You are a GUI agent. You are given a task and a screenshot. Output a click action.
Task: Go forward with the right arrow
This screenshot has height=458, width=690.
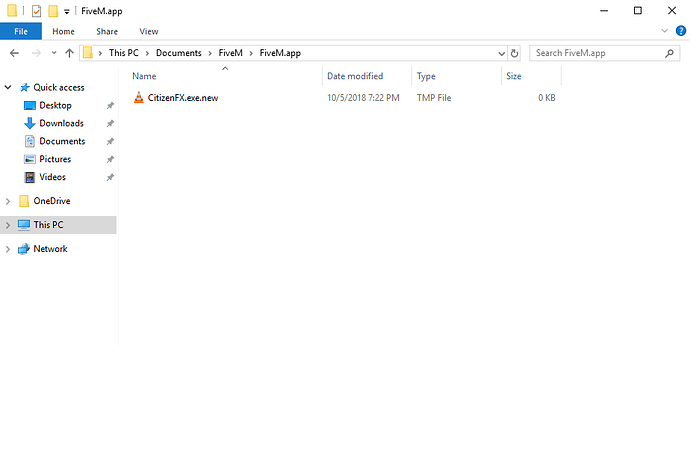(36, 53)
